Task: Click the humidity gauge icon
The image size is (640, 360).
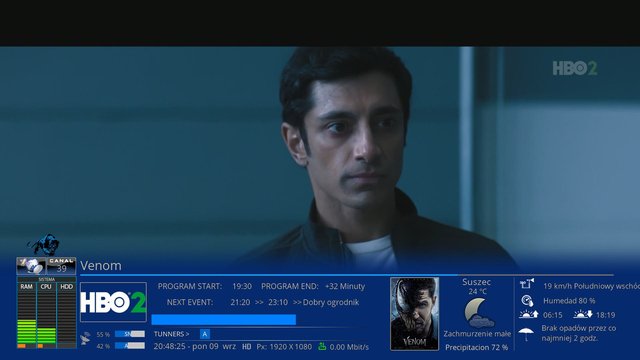Action: coord(527,301)
